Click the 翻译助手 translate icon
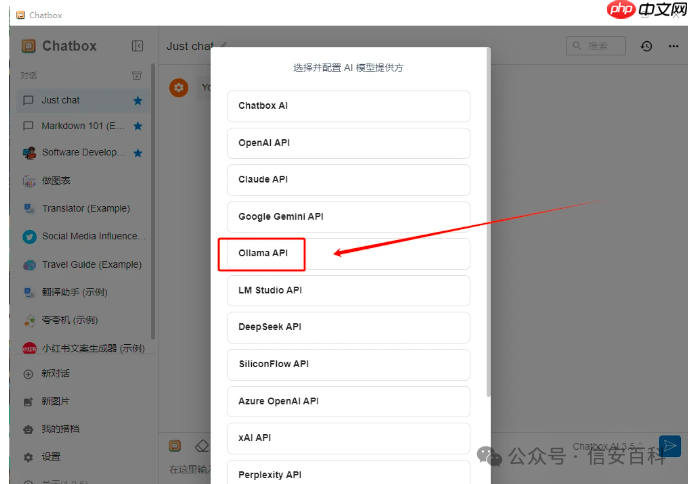This screenshot has height=484, width=688. point(29,292)
